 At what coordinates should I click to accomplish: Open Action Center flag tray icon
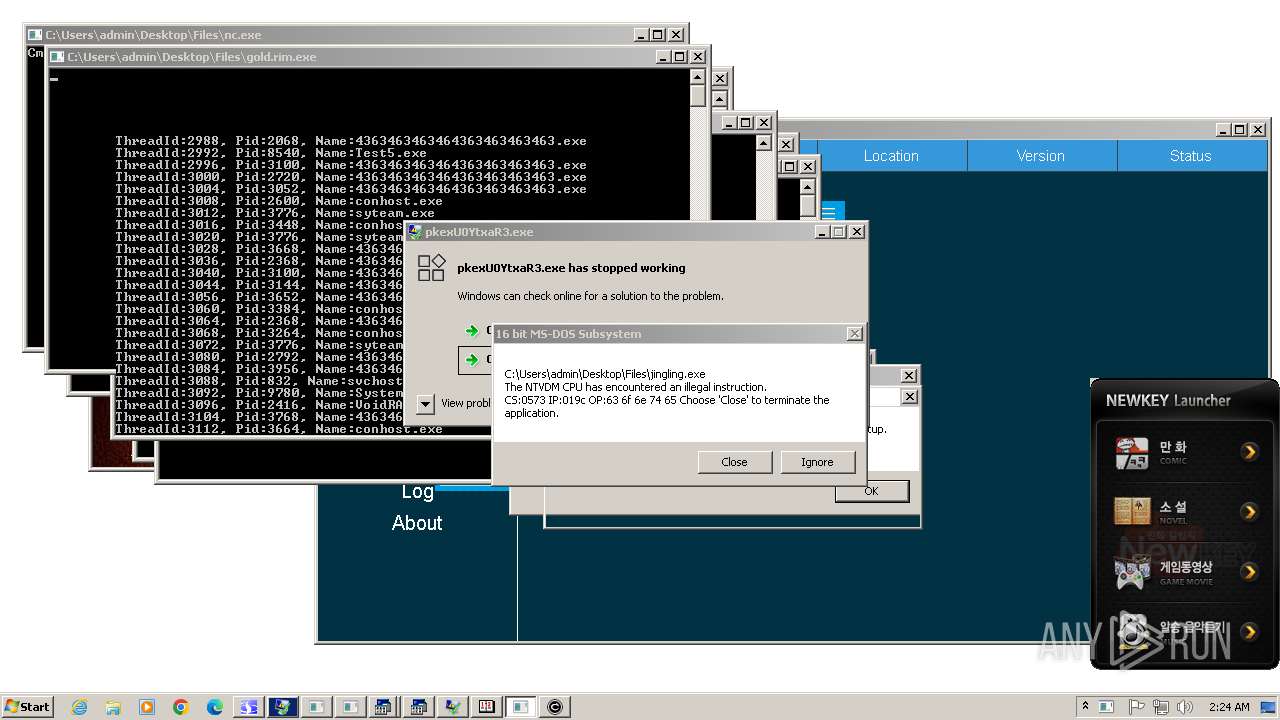(x=1136, y=707)
